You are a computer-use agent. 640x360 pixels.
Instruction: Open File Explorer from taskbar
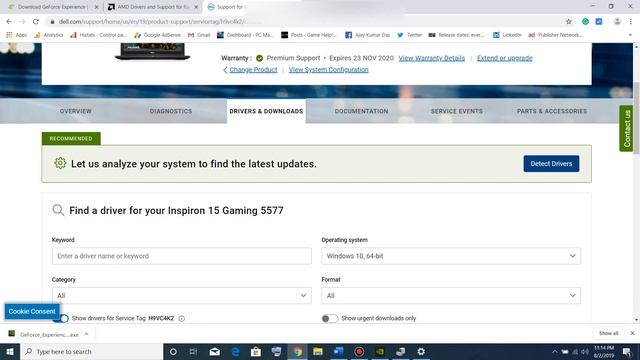coord(318,351)
